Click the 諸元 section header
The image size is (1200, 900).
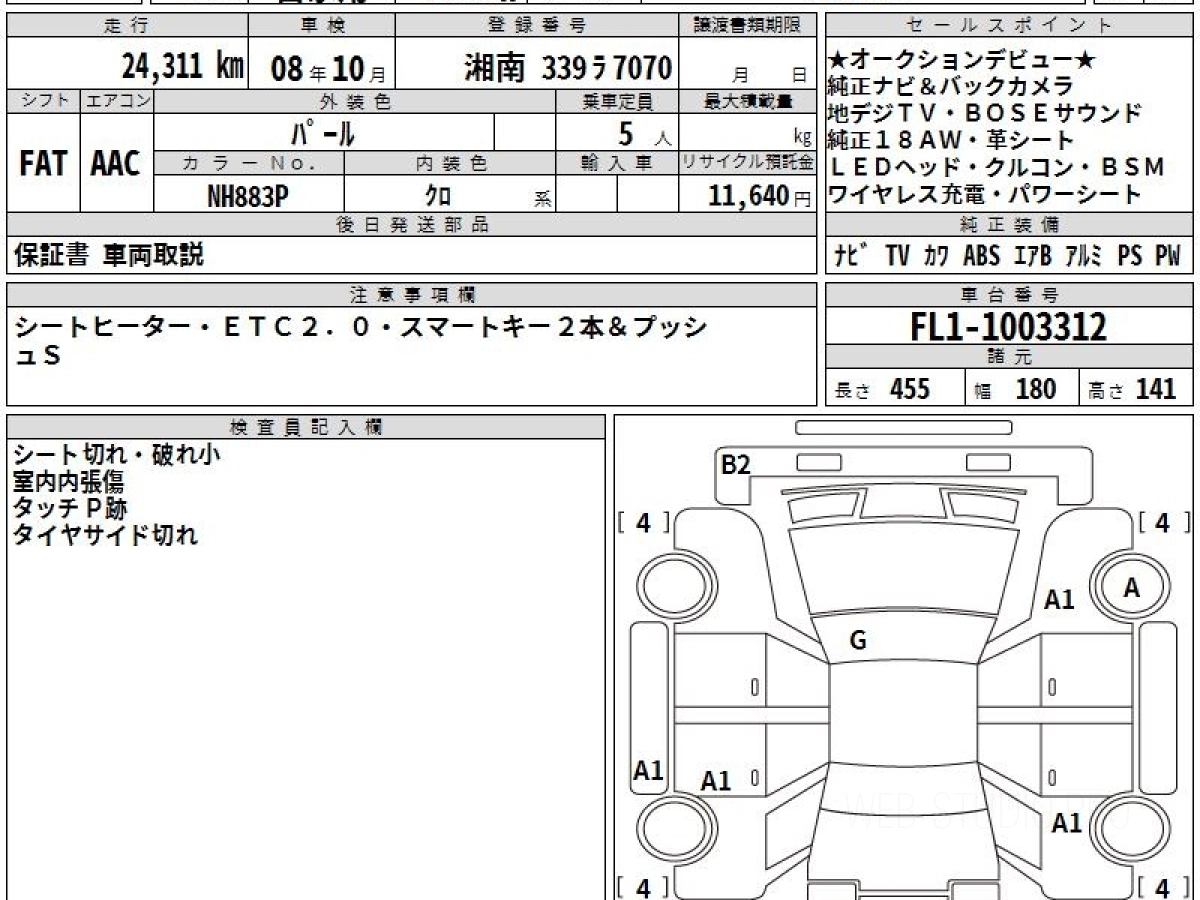[x=1010, y=357]
